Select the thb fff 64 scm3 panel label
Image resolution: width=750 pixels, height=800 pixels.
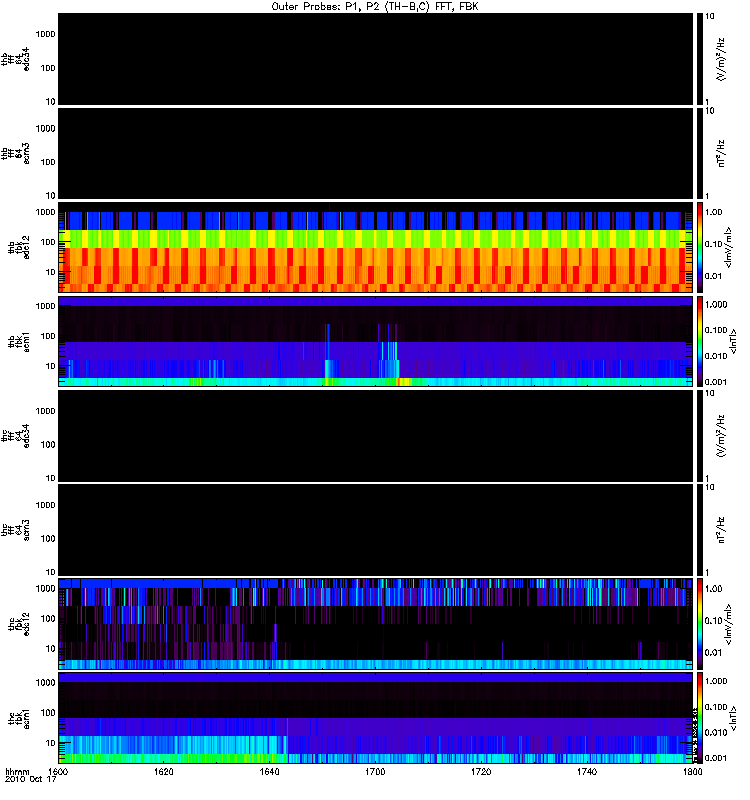point(15,153)
